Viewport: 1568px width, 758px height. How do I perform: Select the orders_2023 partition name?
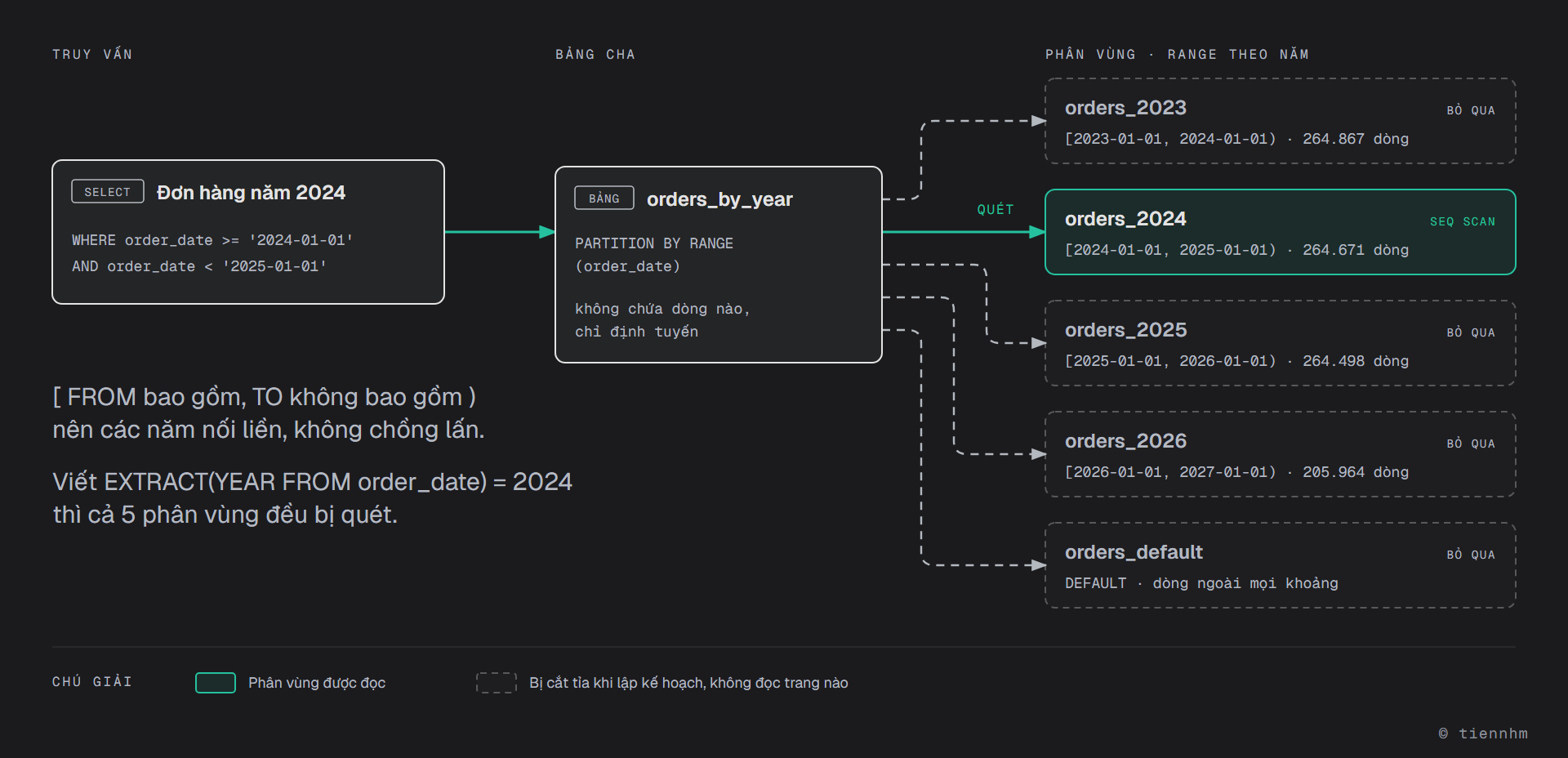click(x=1125, y=108)
